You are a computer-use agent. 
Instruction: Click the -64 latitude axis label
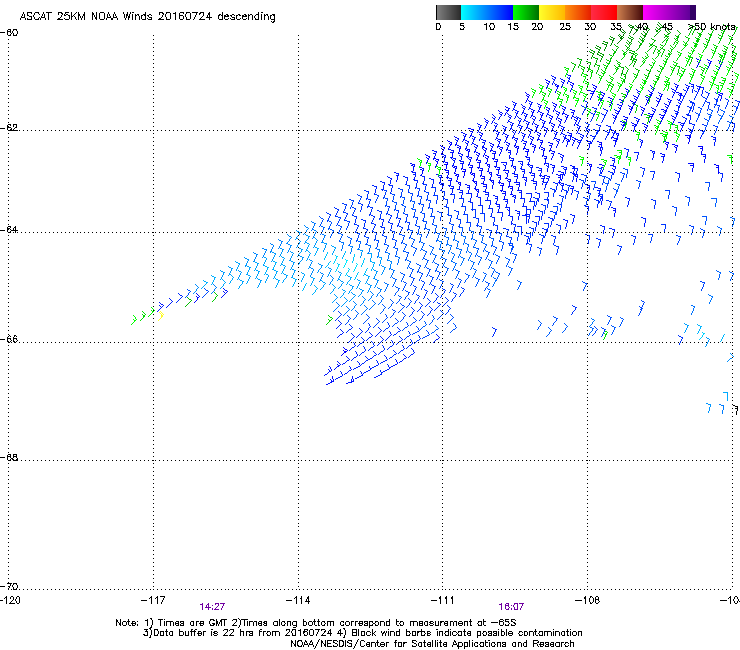(x=9, y=230)
